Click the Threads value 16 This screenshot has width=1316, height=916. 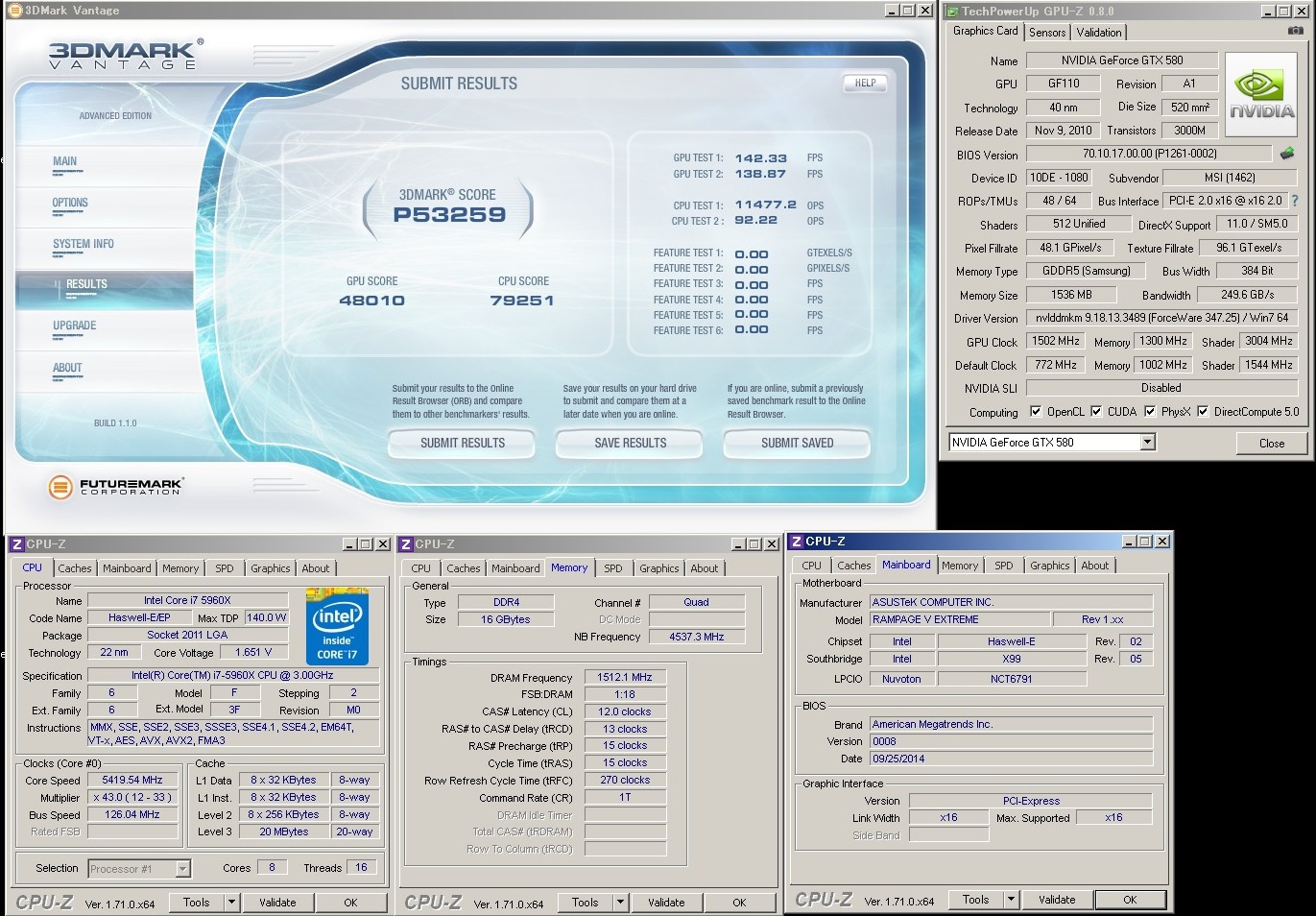pyautogui.click(x=362, y=867)
